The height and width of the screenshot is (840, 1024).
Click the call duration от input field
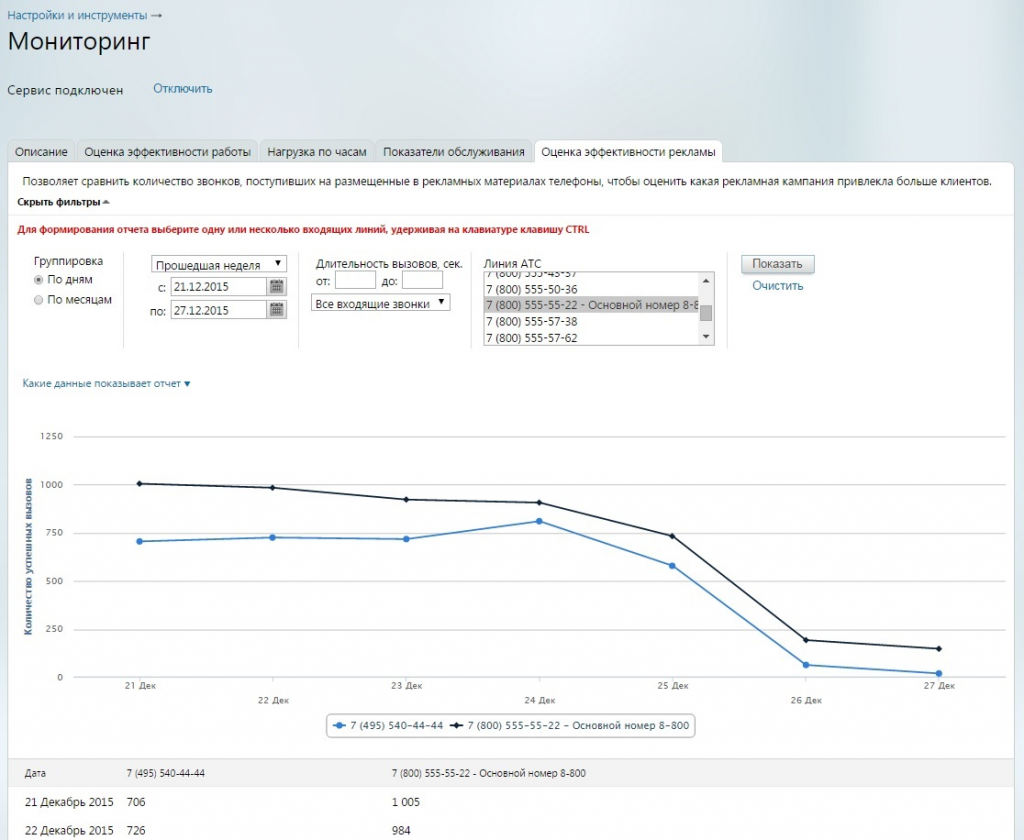pyautogui.click(x=355, y=281)
